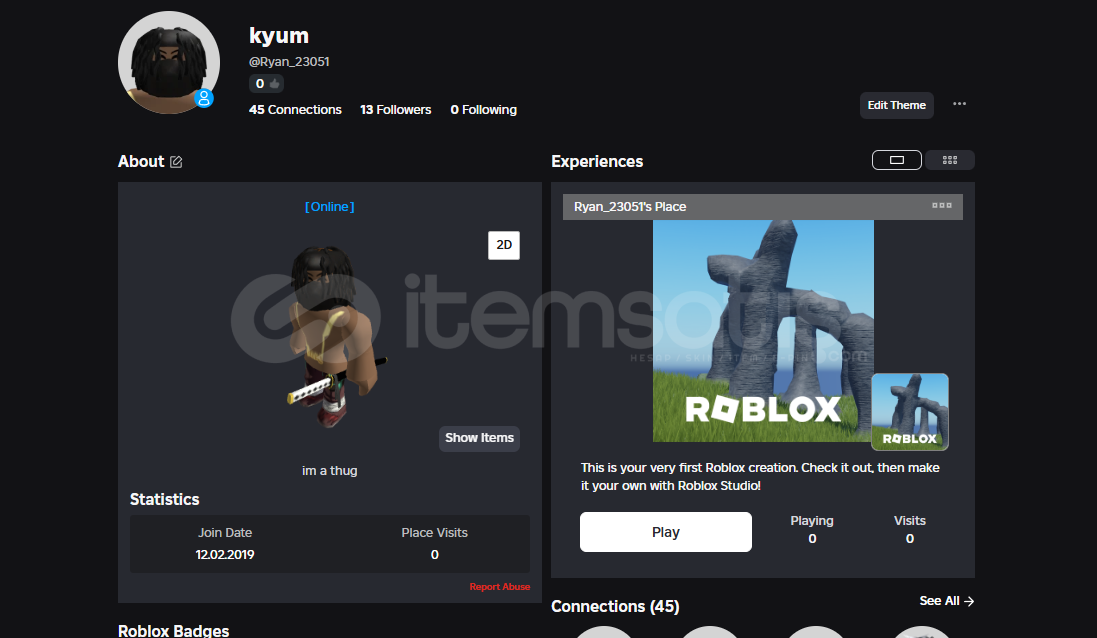The width and height of the screenshot is (1097, 638).
Task: Click the Report Abuse link
Action: point(500,587)
